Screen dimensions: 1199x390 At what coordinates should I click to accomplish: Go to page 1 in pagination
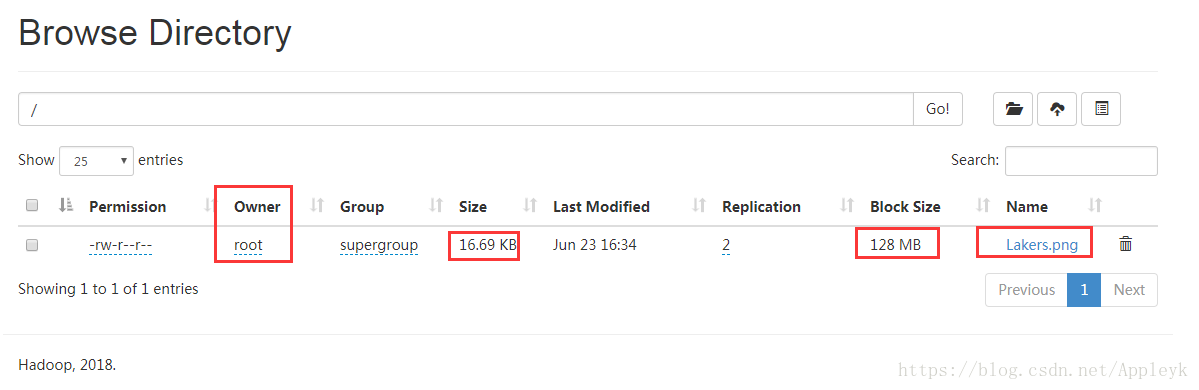[1084, 290]
